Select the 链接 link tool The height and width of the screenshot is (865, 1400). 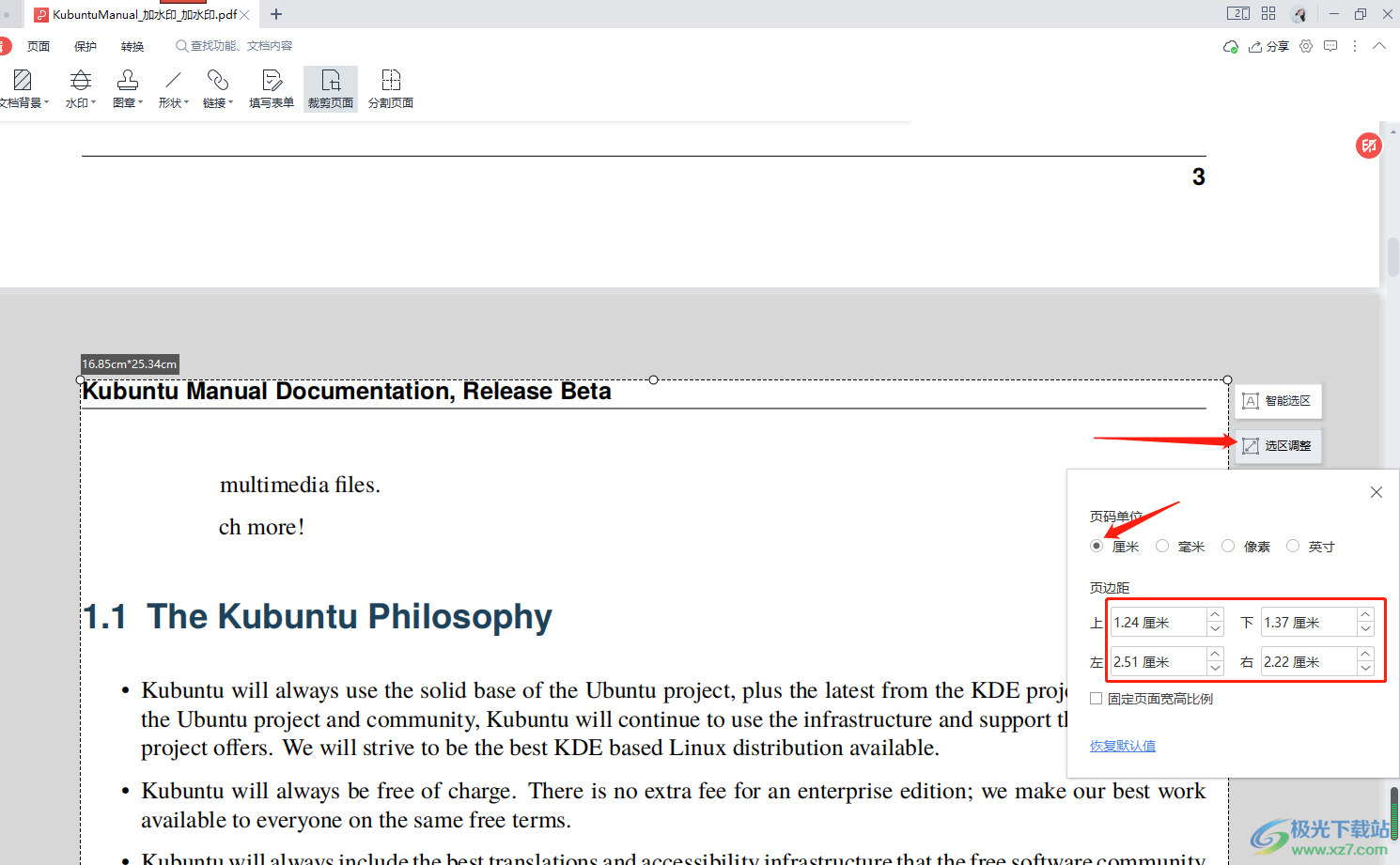point(218,89)
